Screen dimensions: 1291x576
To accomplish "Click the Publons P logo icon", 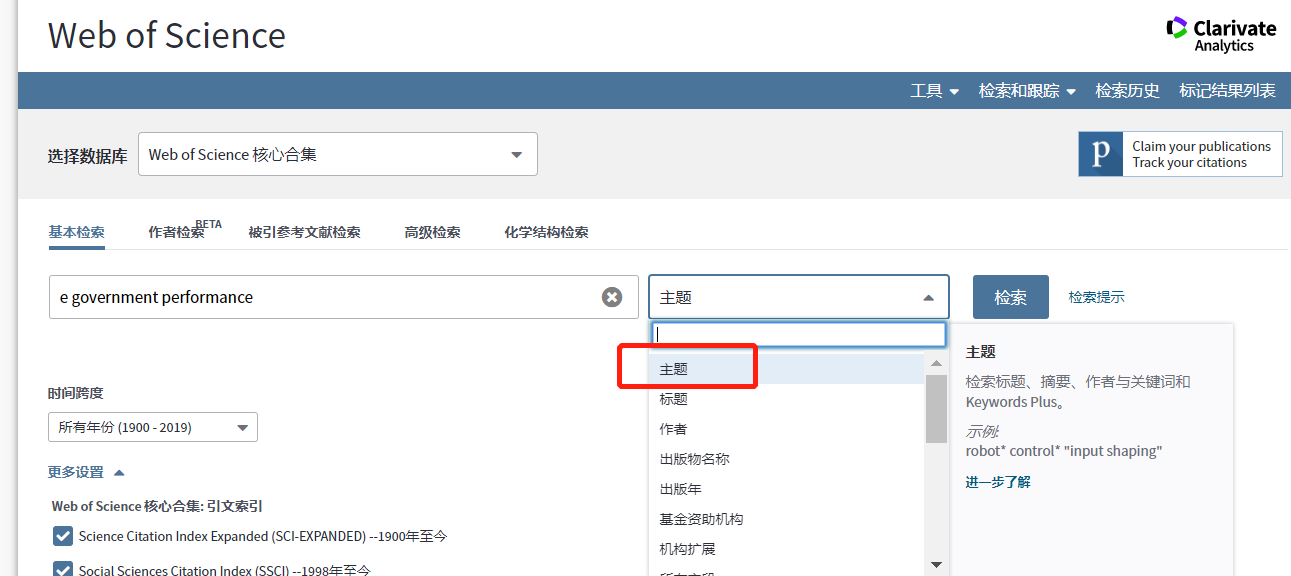I will [1101, 154].
